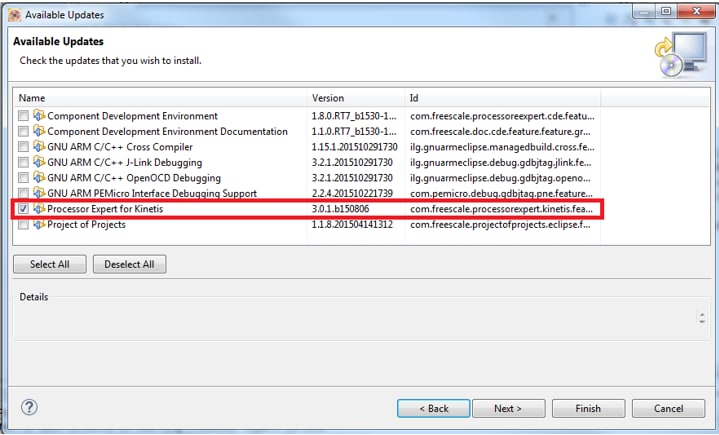This screenshot has height=435, width=719.
Task: Click the Finish button
Action: tap(588, 408)
